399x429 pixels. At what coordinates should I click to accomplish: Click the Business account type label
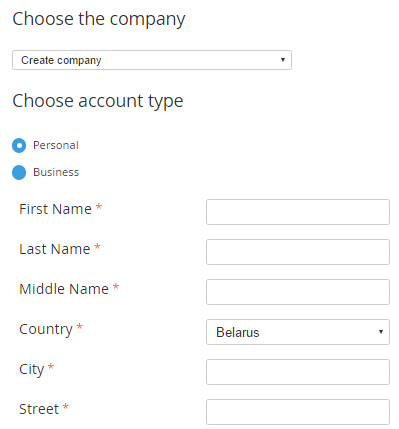click(x=56, y=172)
